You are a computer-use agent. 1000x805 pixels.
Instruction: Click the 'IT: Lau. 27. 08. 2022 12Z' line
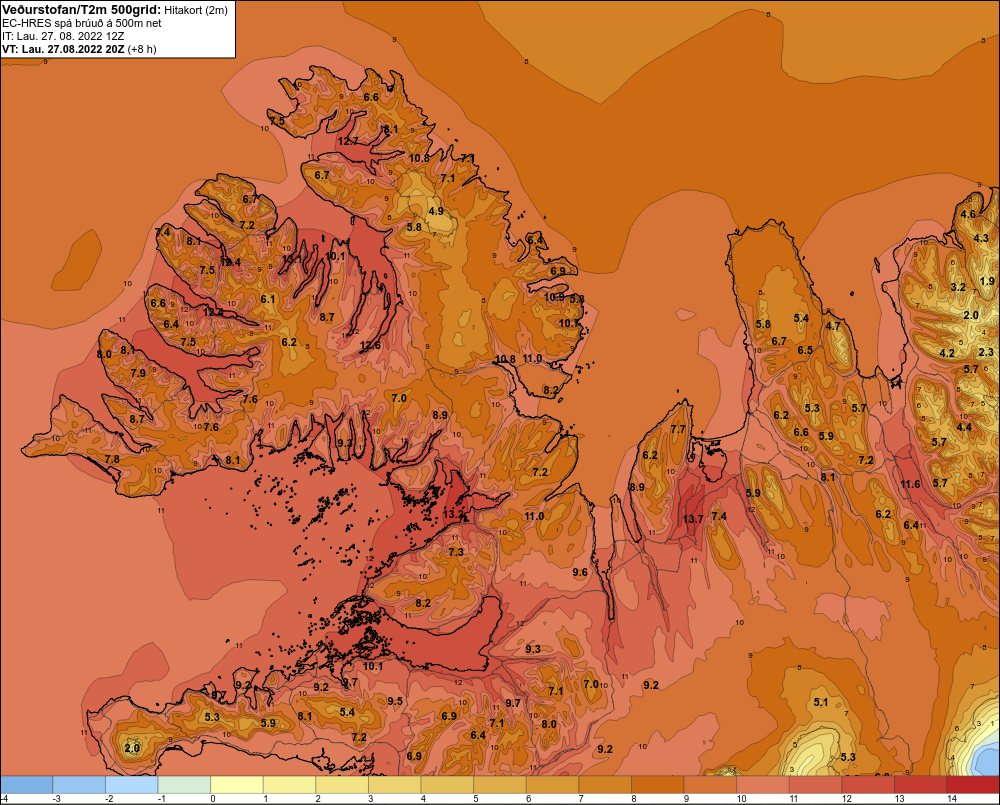[63, 36]
